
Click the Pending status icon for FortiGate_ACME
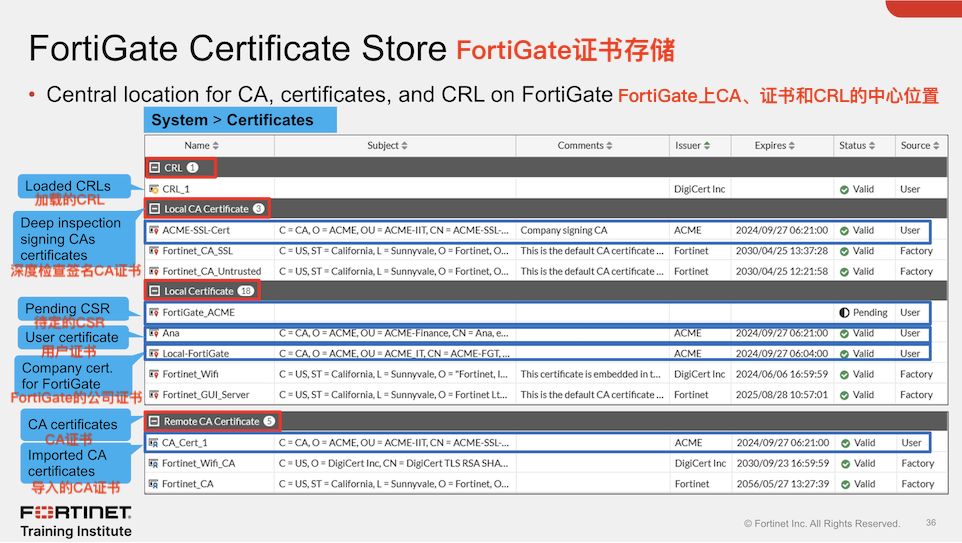click(x=844, y=313)
